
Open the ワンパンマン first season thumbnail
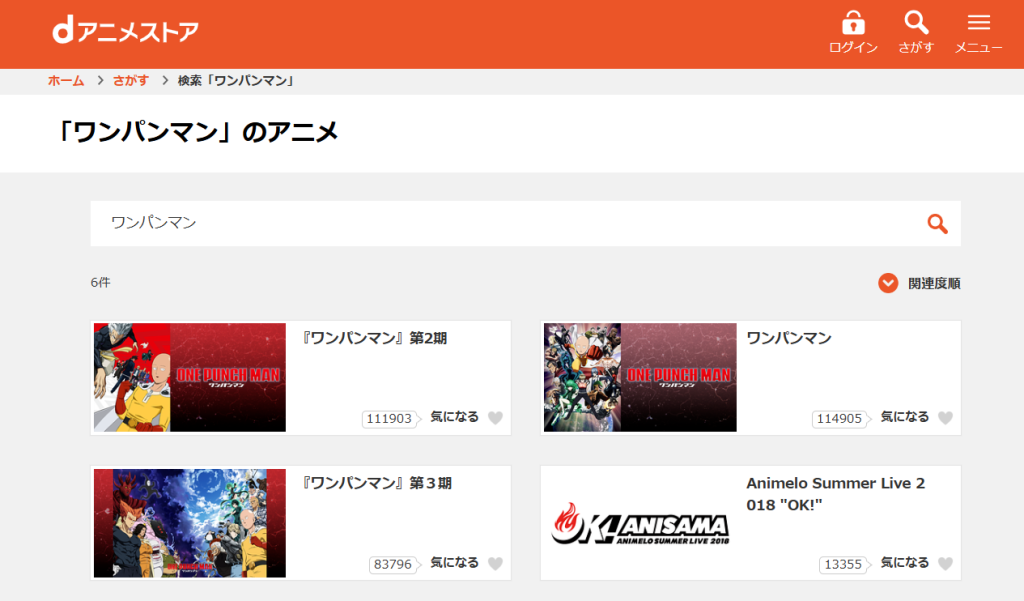640,378
